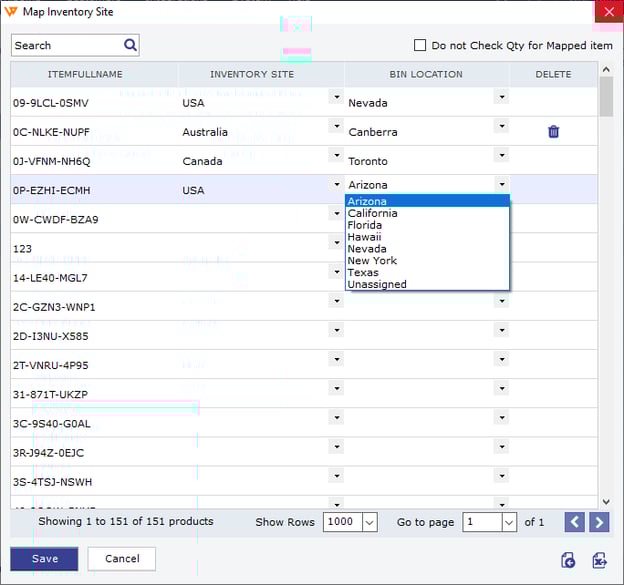Click the Save button

[x=44, y=559]
